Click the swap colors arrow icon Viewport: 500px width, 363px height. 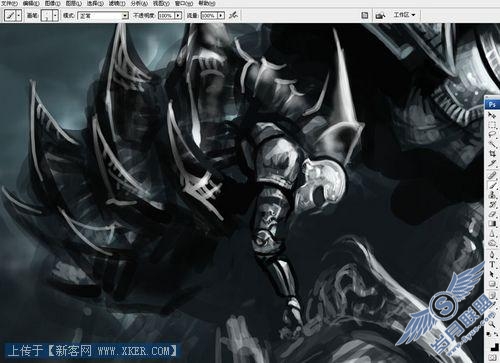click(496, 333)
